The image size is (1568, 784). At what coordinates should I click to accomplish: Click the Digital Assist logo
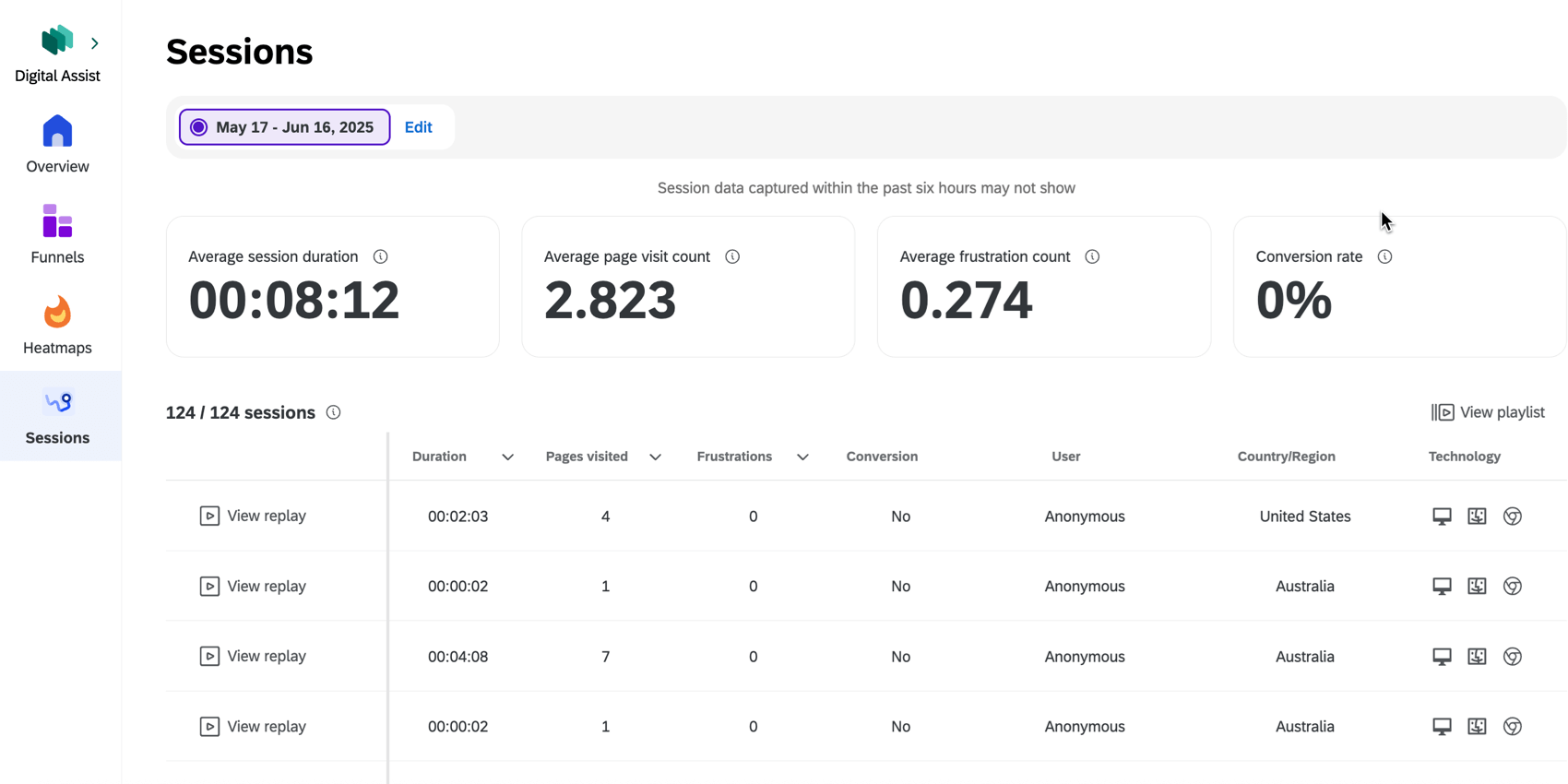pos(57,41)
